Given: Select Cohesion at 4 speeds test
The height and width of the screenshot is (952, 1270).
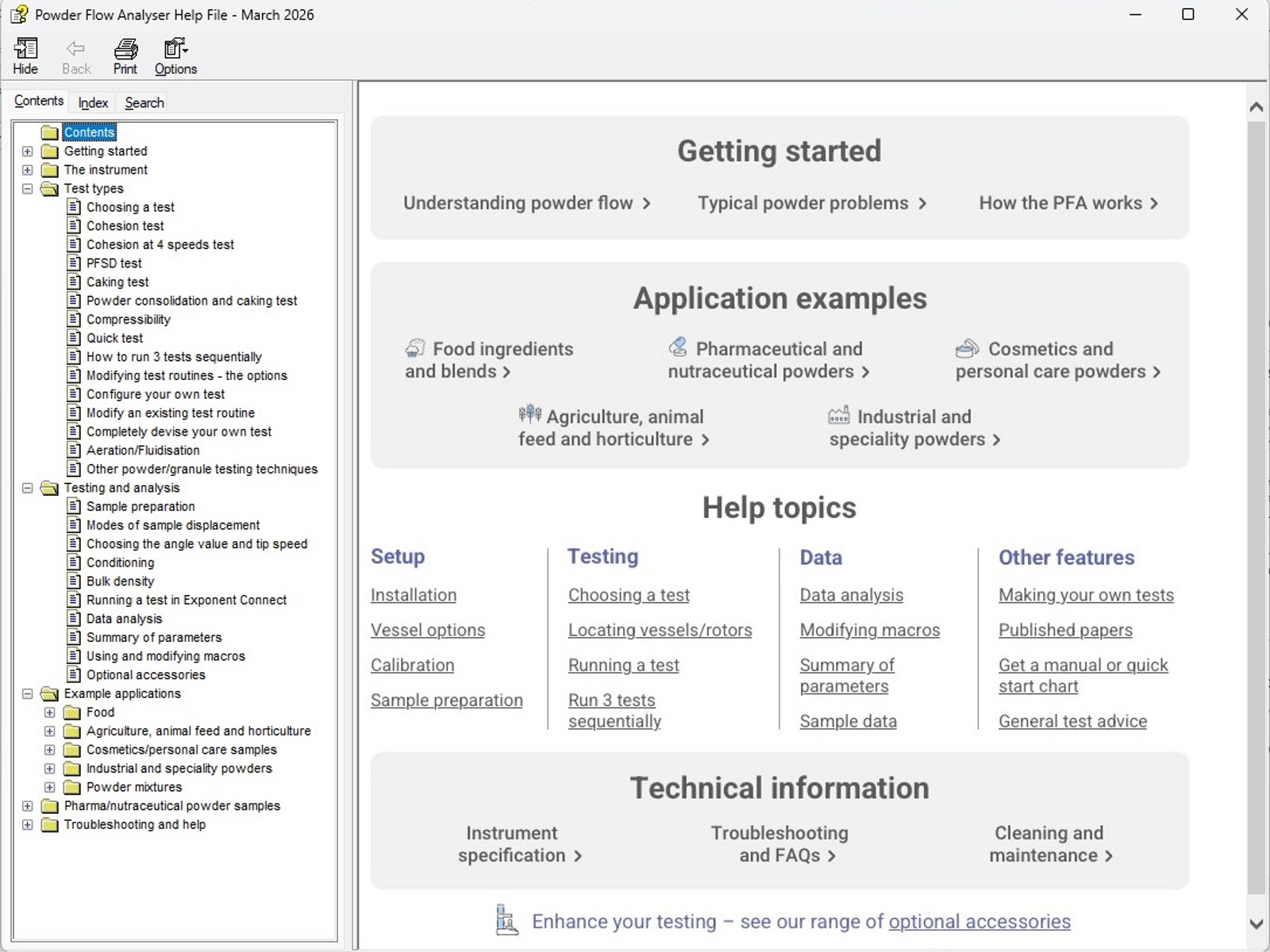Looking at the screenshot, I should pos(160,244).
